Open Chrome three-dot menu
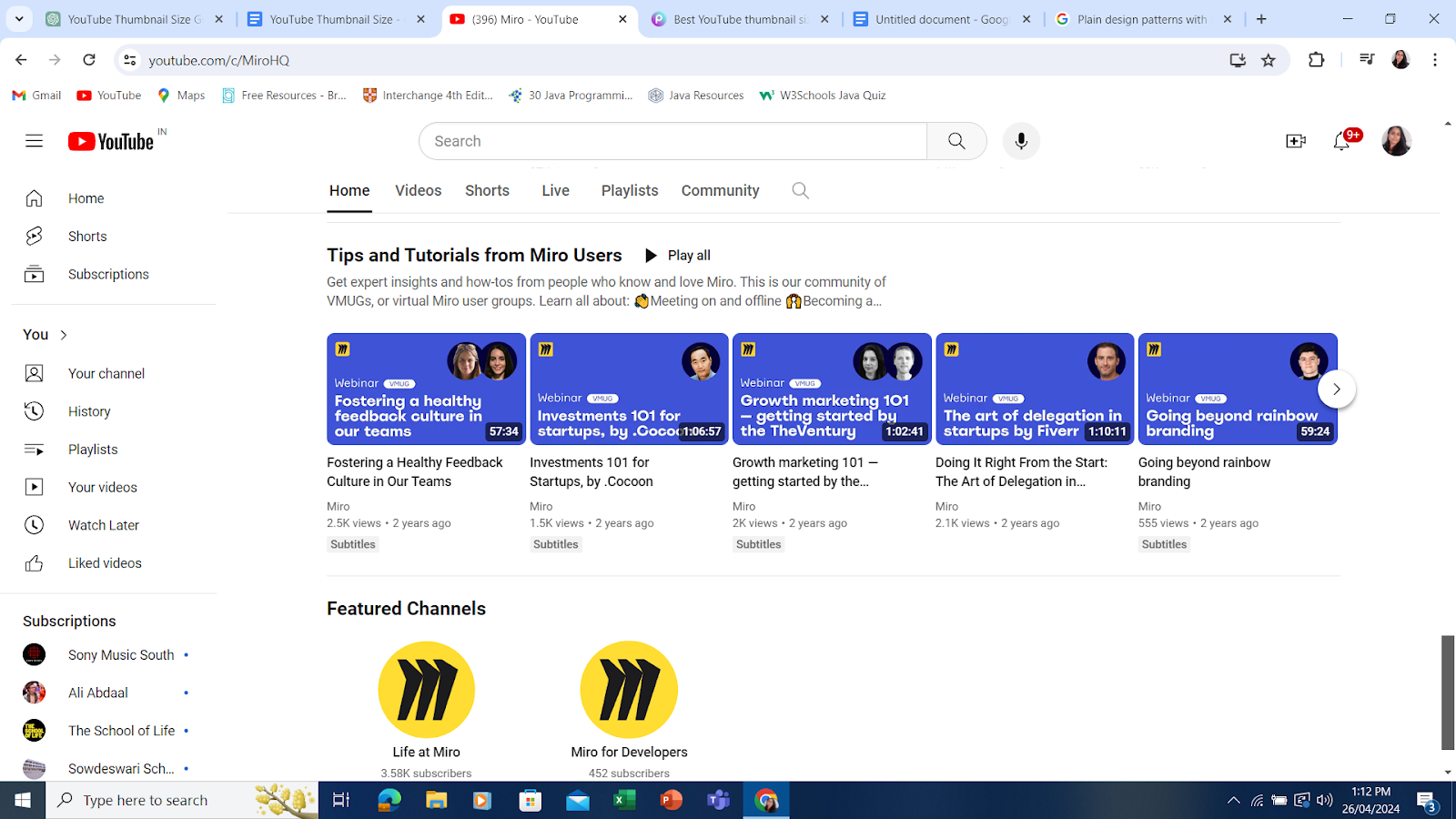Image resolution: width=1456 pixels, height=819 pixels. pos(1435,60)
